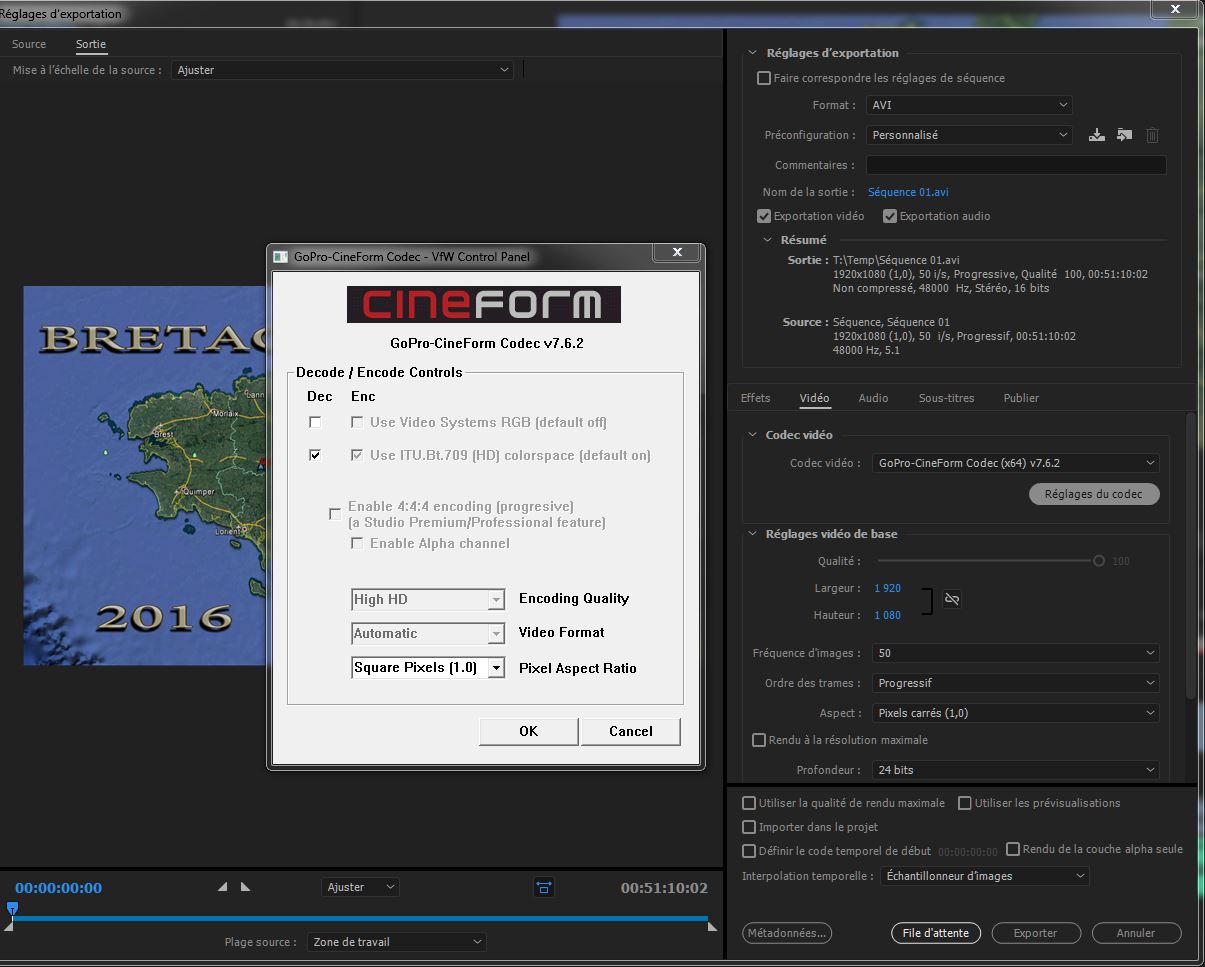The width and height of the screenshot is (1205, 967).
Task: Click Cancel in CineForm dialog
Action: pos(631,731)
